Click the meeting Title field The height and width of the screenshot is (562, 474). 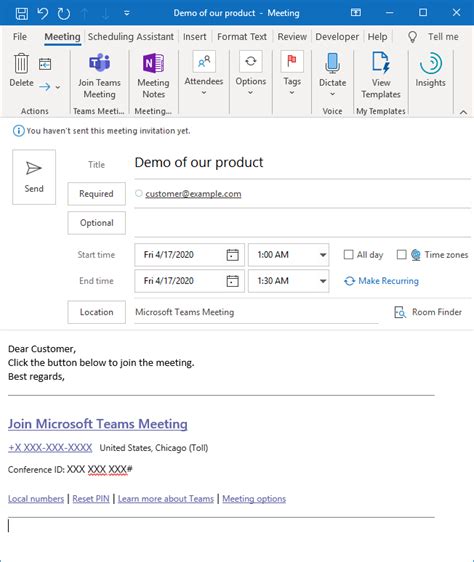pos(302,163)
